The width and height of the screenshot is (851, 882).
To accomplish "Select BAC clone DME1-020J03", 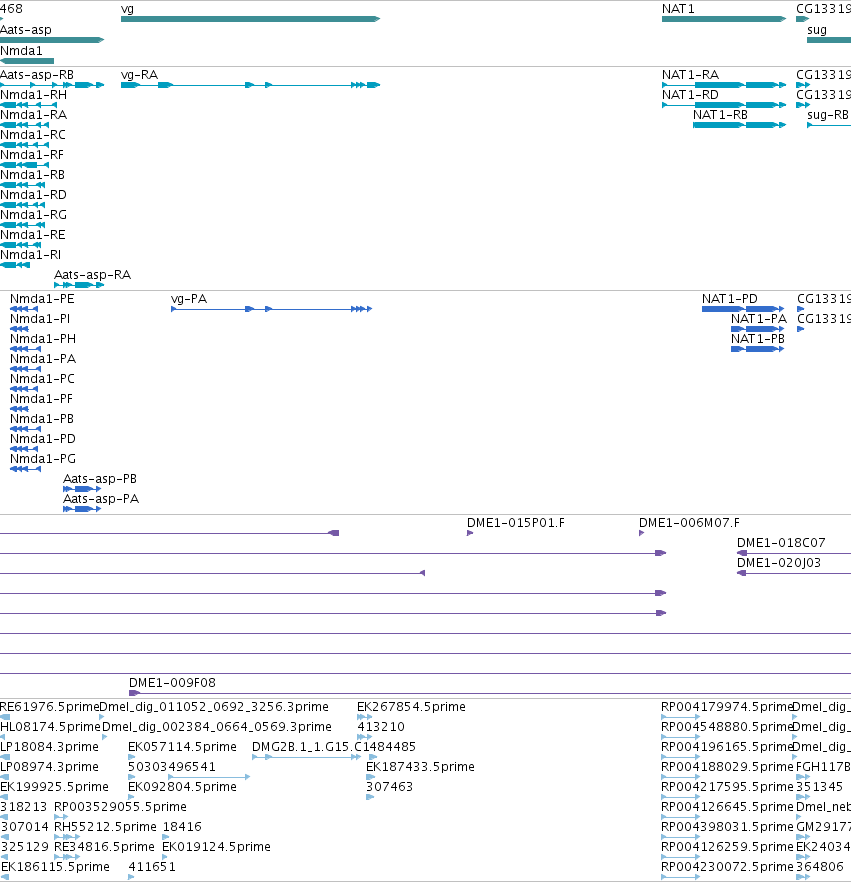I will (x=779, y=563).
